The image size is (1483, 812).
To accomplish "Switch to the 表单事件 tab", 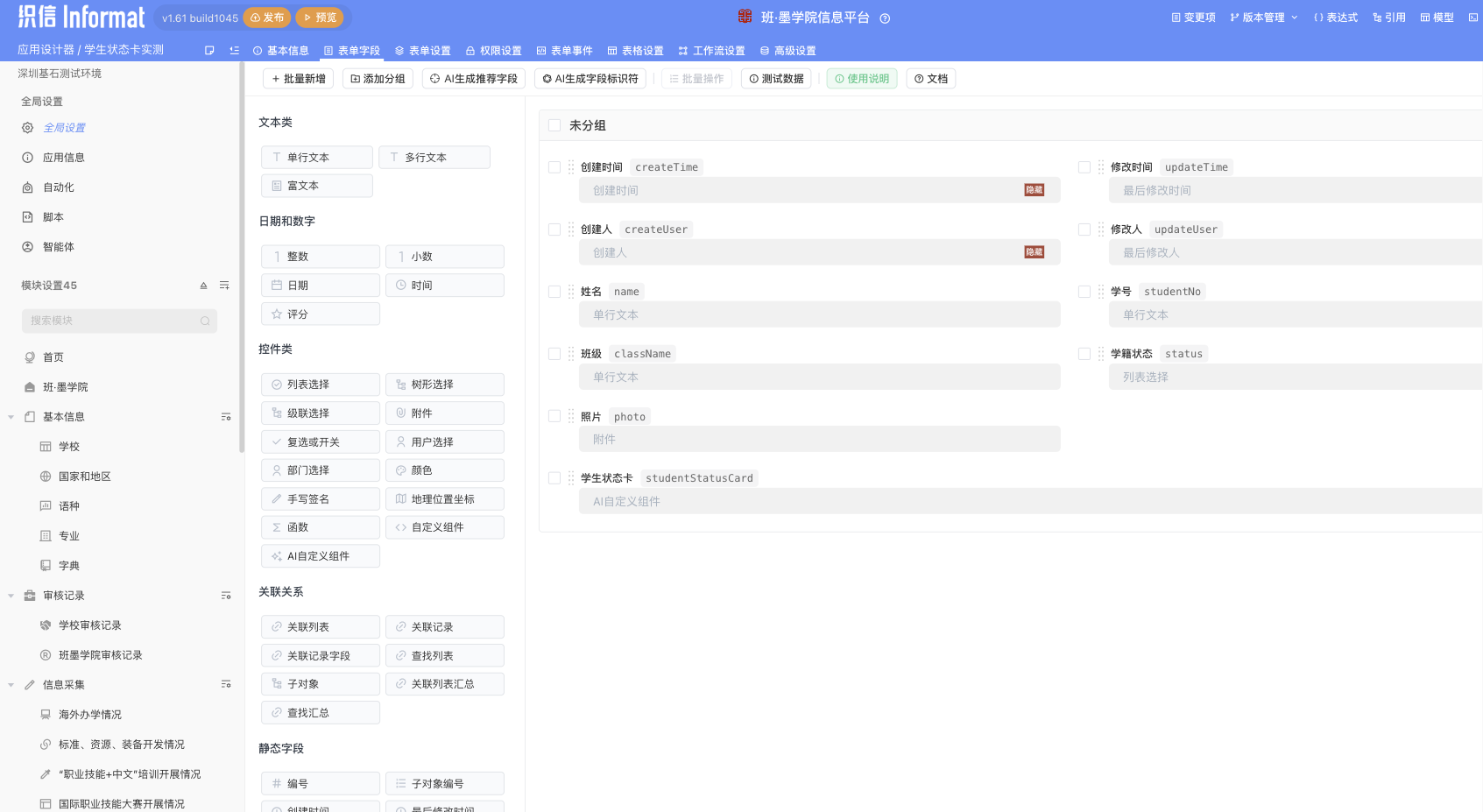I will [x=565, y=51].
